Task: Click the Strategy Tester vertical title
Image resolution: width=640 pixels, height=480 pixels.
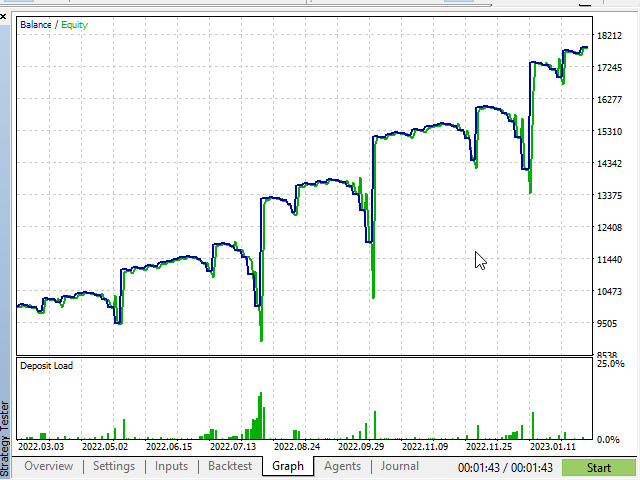Action: click(4, 439)
